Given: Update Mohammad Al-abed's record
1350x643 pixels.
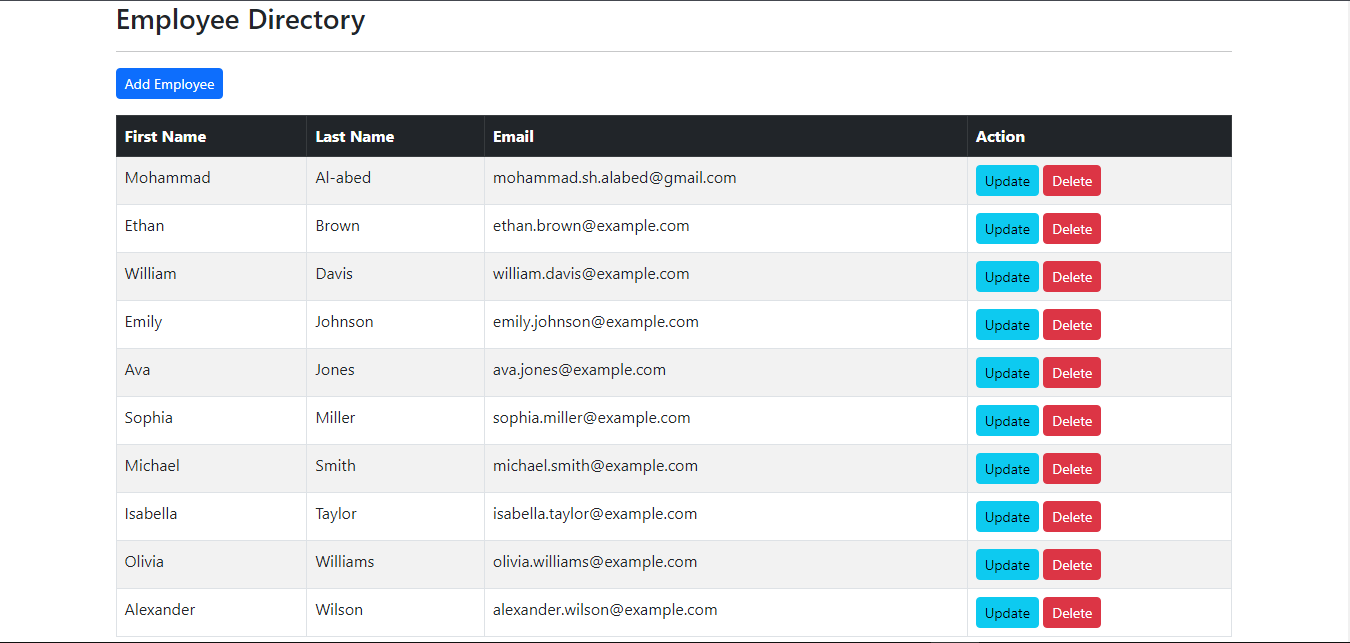Looking at the screenshot, I should (1007, 181).
